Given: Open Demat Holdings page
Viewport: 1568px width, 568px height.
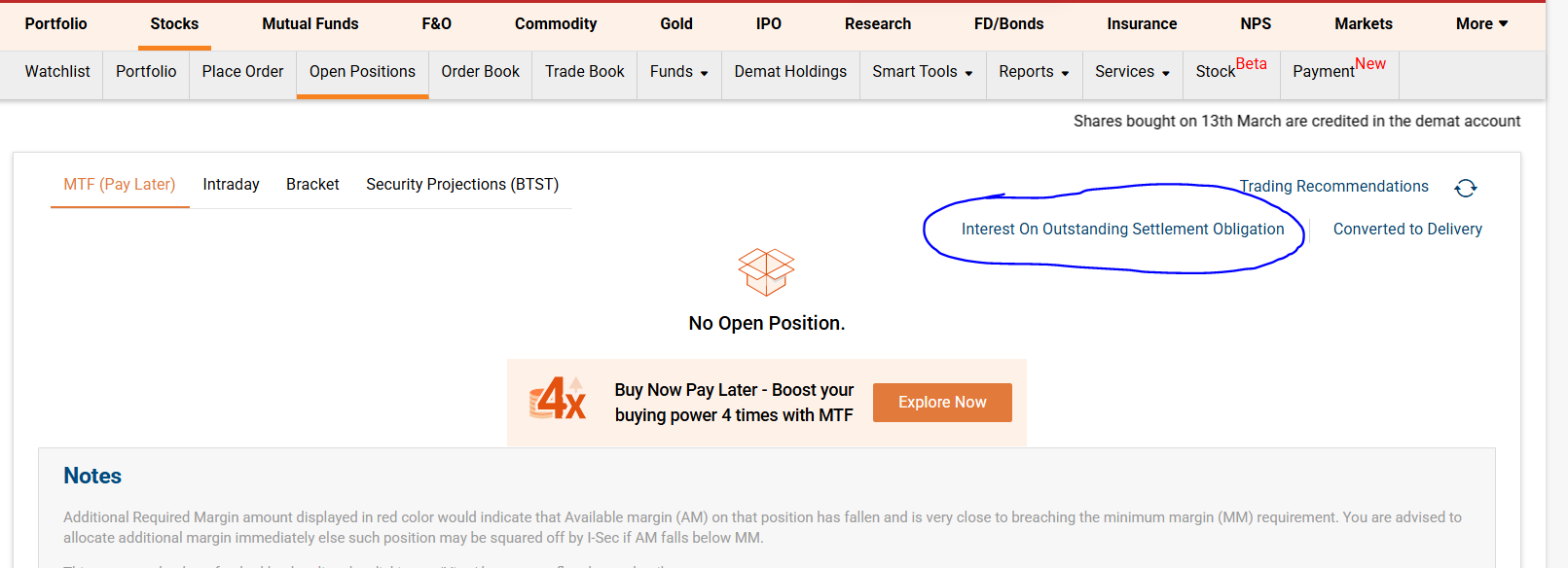Looking at the screenshot, I should [x=790, y=72].
